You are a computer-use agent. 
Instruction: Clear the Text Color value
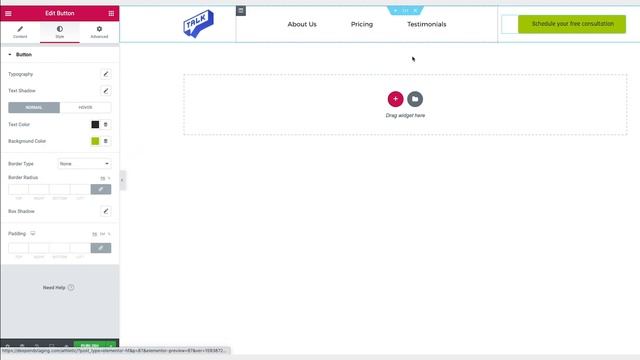click(106, 124)
